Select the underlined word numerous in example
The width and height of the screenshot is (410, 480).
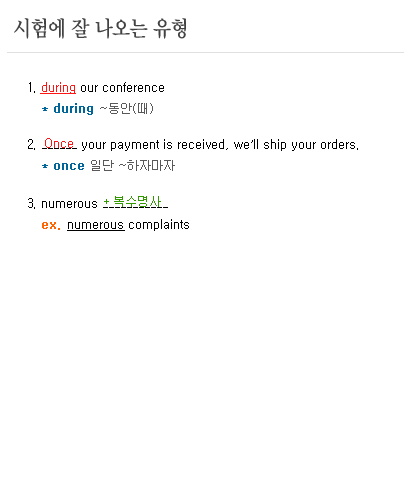coord(96,225)
